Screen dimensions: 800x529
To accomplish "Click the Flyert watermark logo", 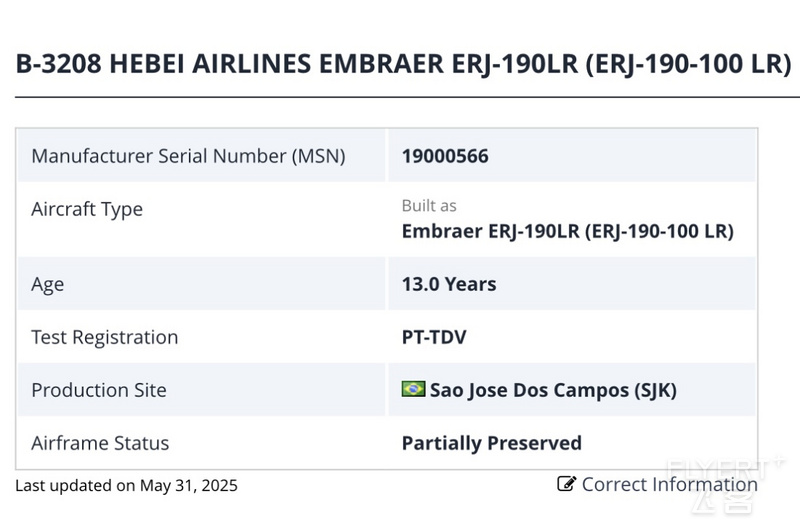I will (x=724, y=485).
